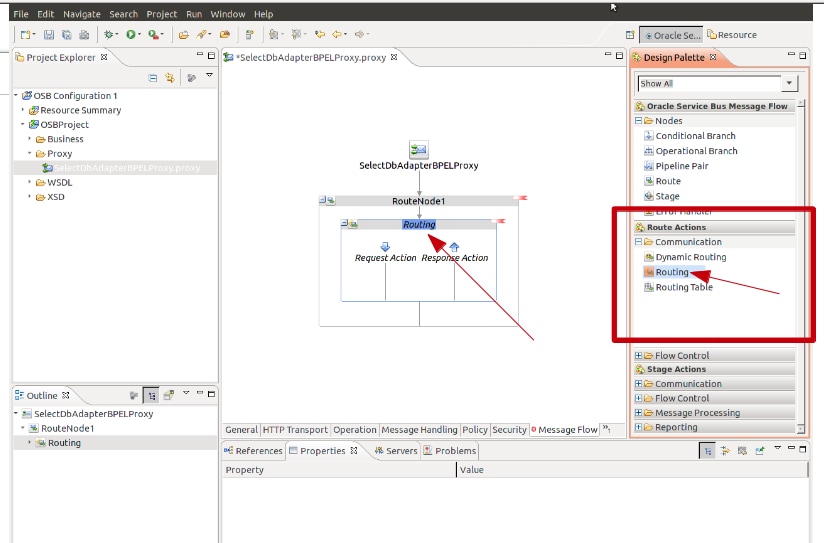Expand the WSDL folder in Project Explorer
This screenshot has width=824, height=543.
30,182
